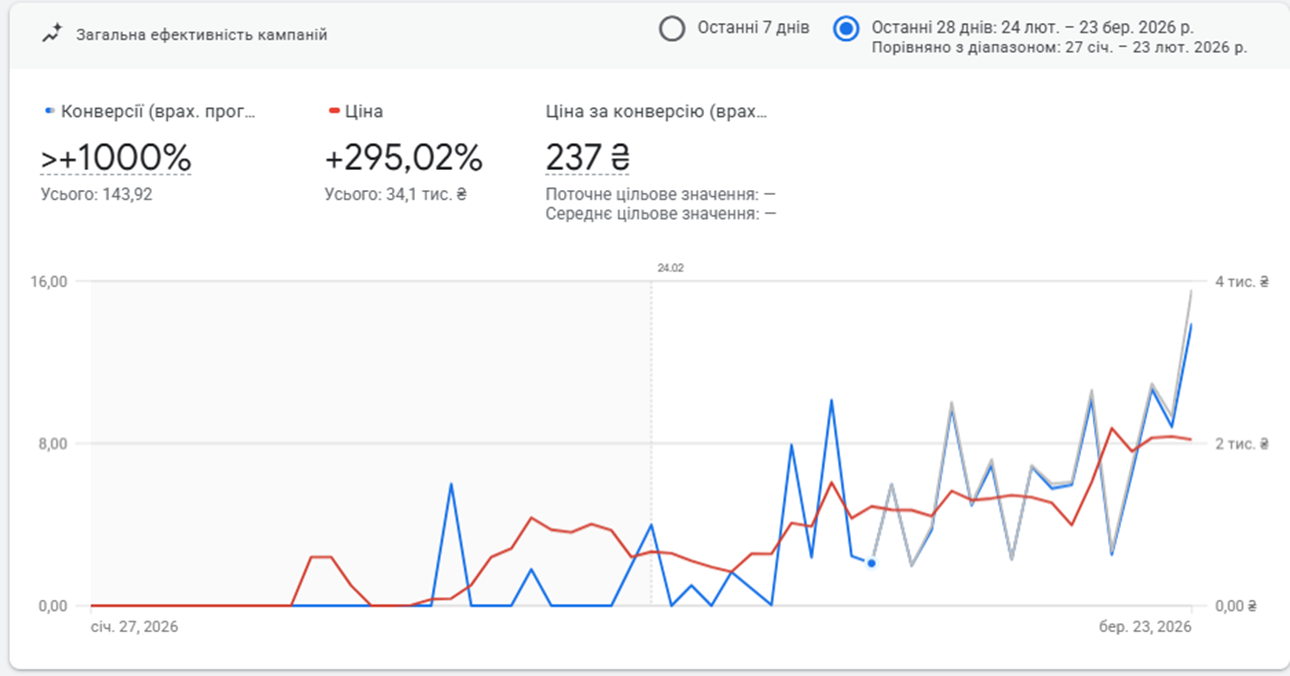Click the red legend marker next to Ціна
Viewport: 1290px width, 676px height.
pos(333,112)
